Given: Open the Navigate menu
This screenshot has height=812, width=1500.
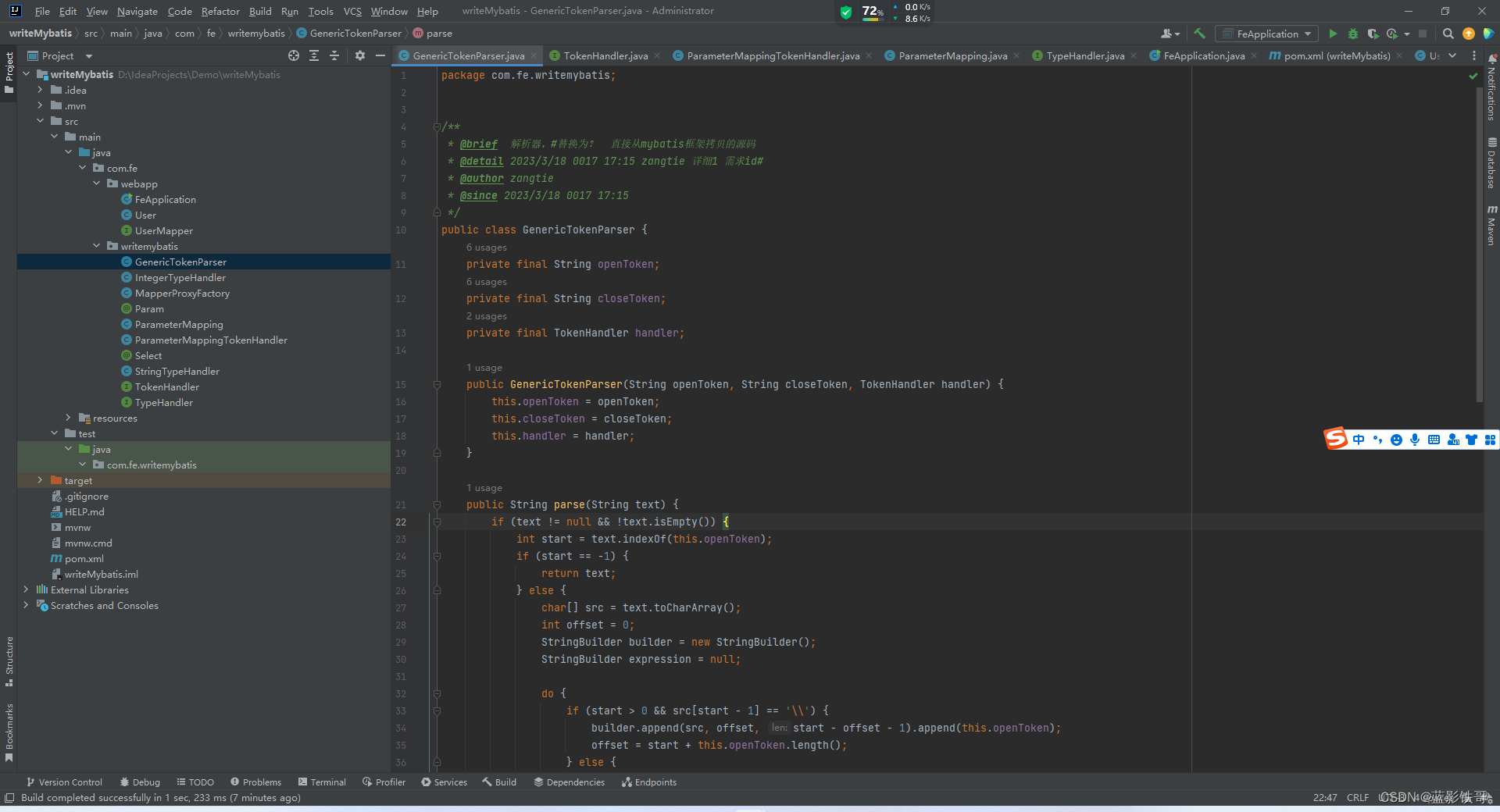Looking at the screenshot, I should (137, 11).
